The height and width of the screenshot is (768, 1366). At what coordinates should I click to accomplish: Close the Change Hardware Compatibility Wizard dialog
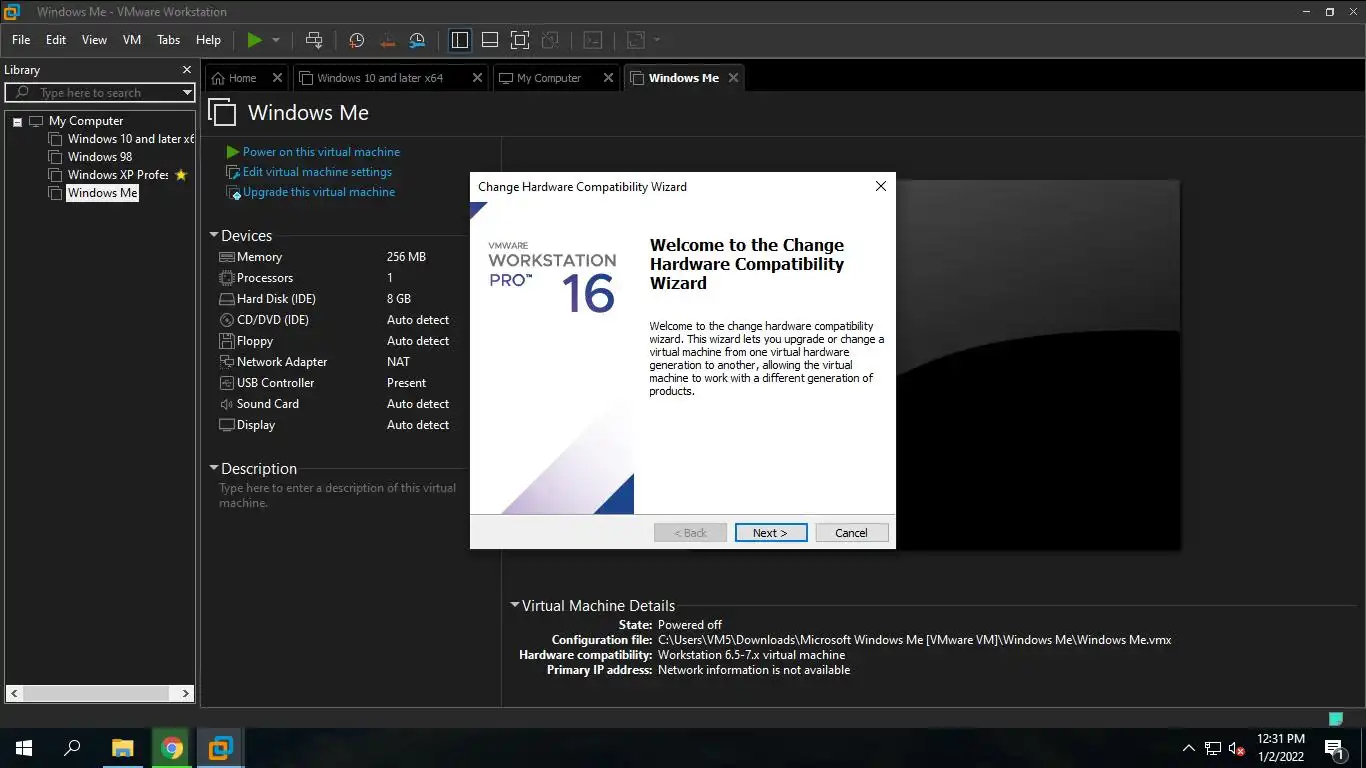(x=881, y=186)
